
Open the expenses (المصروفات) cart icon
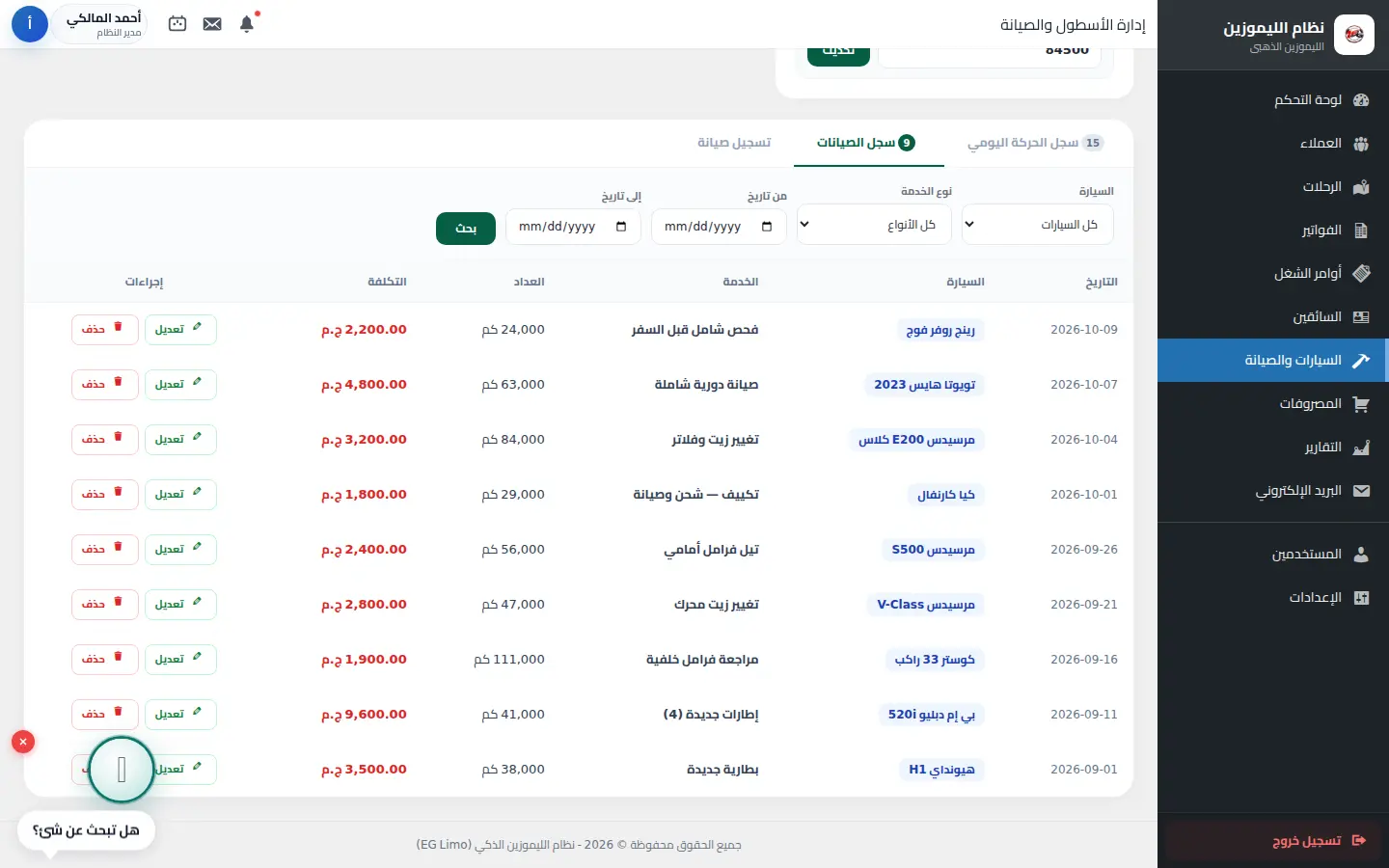click(x=1361, y=404)
